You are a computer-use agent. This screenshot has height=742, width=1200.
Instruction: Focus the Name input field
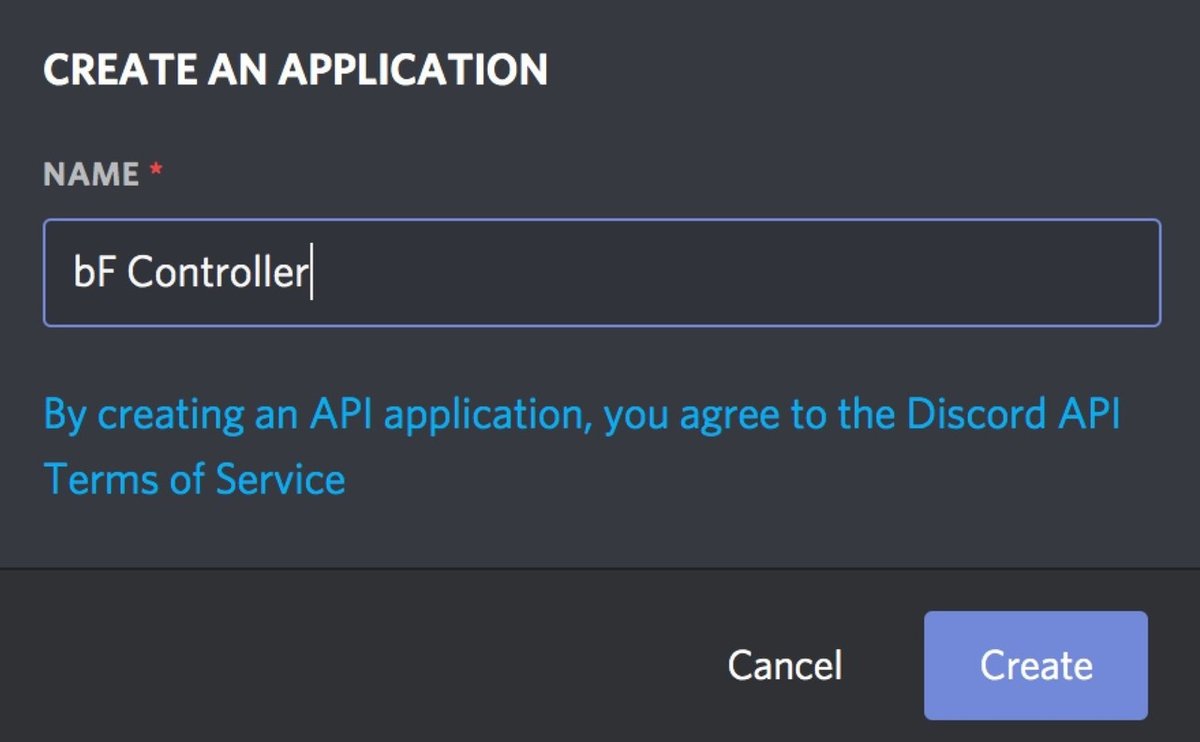[600, 273]
